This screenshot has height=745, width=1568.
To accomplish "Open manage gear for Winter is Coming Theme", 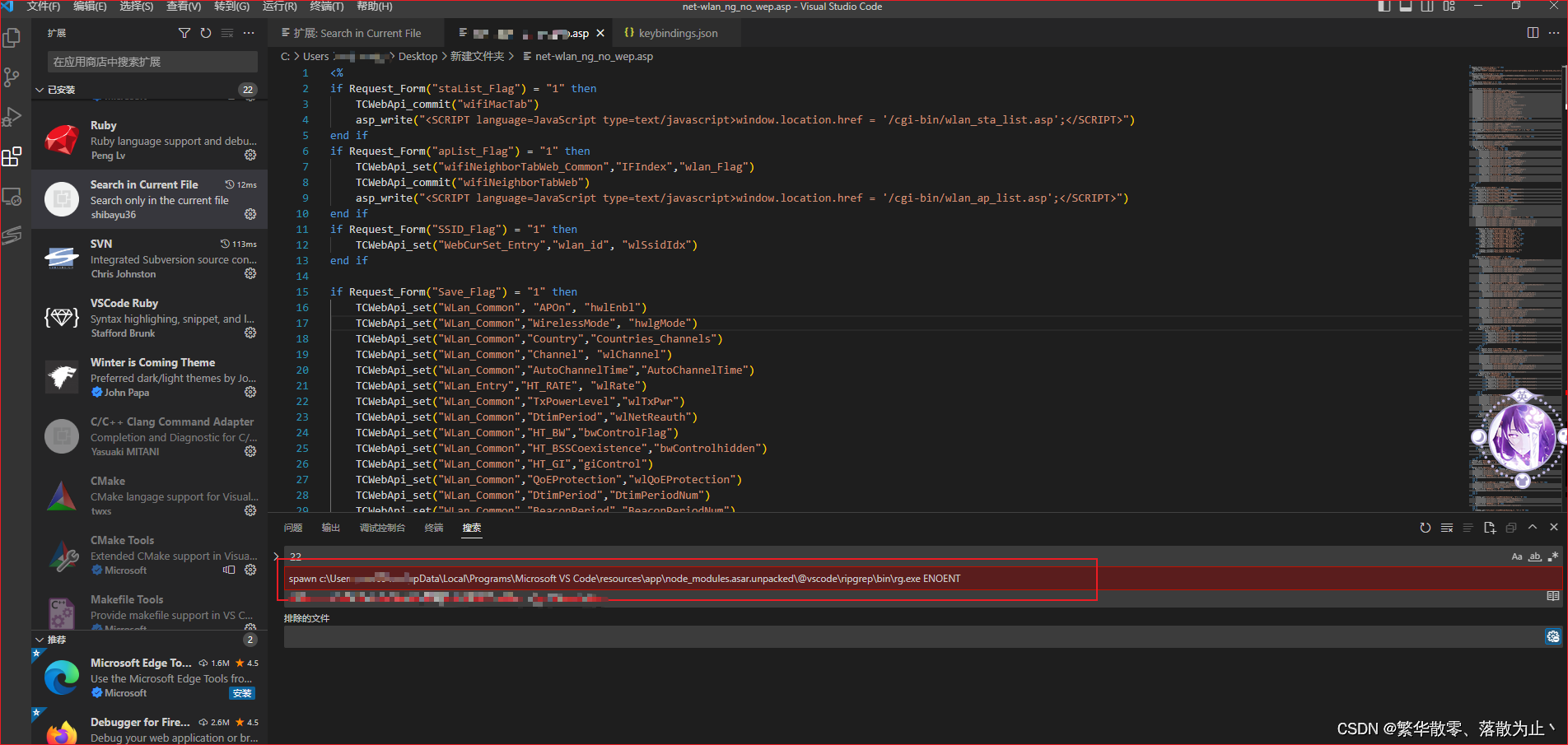I will tap(250, 392).
